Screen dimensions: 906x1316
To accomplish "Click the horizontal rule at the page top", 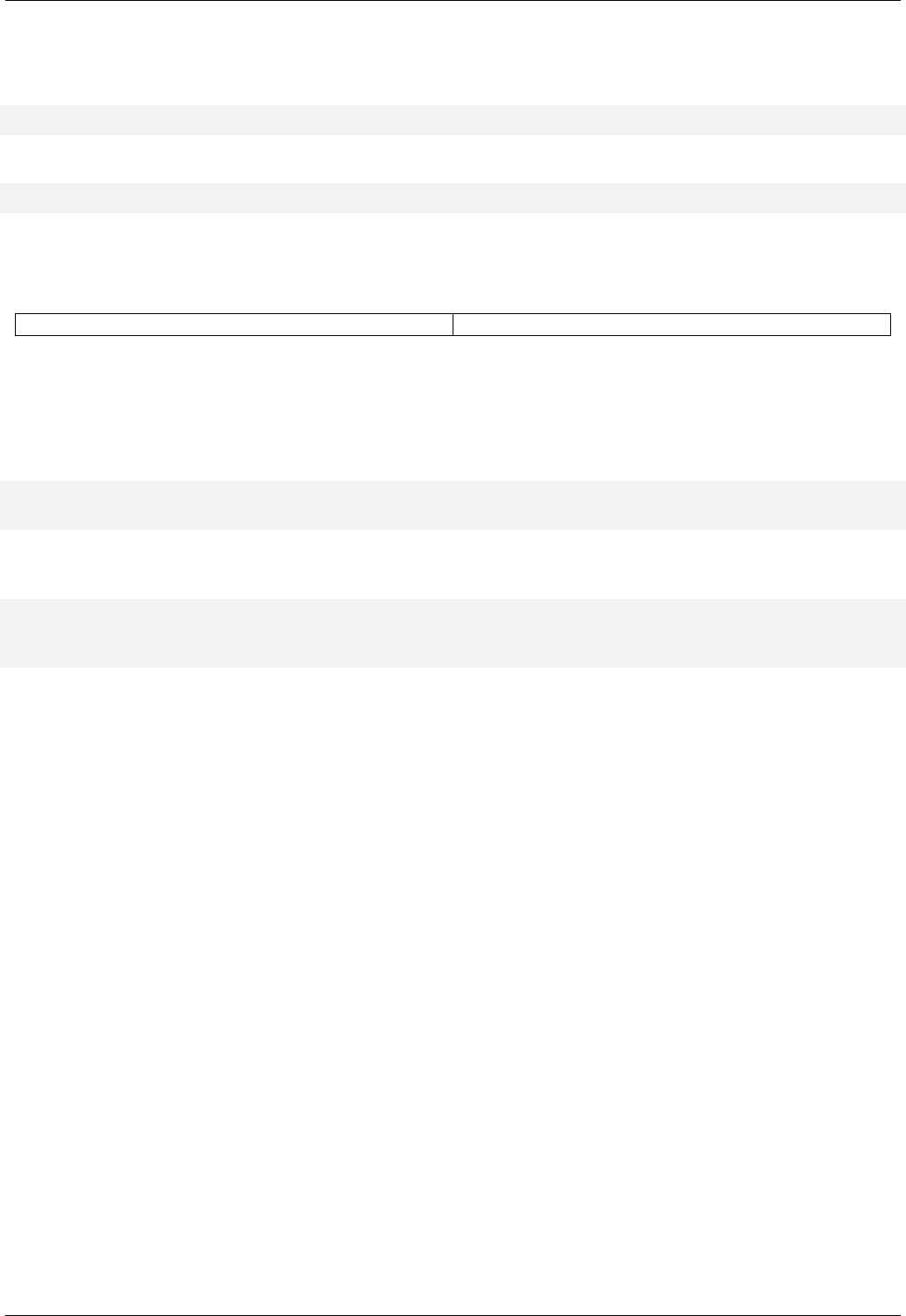I will tap(453, 1).
